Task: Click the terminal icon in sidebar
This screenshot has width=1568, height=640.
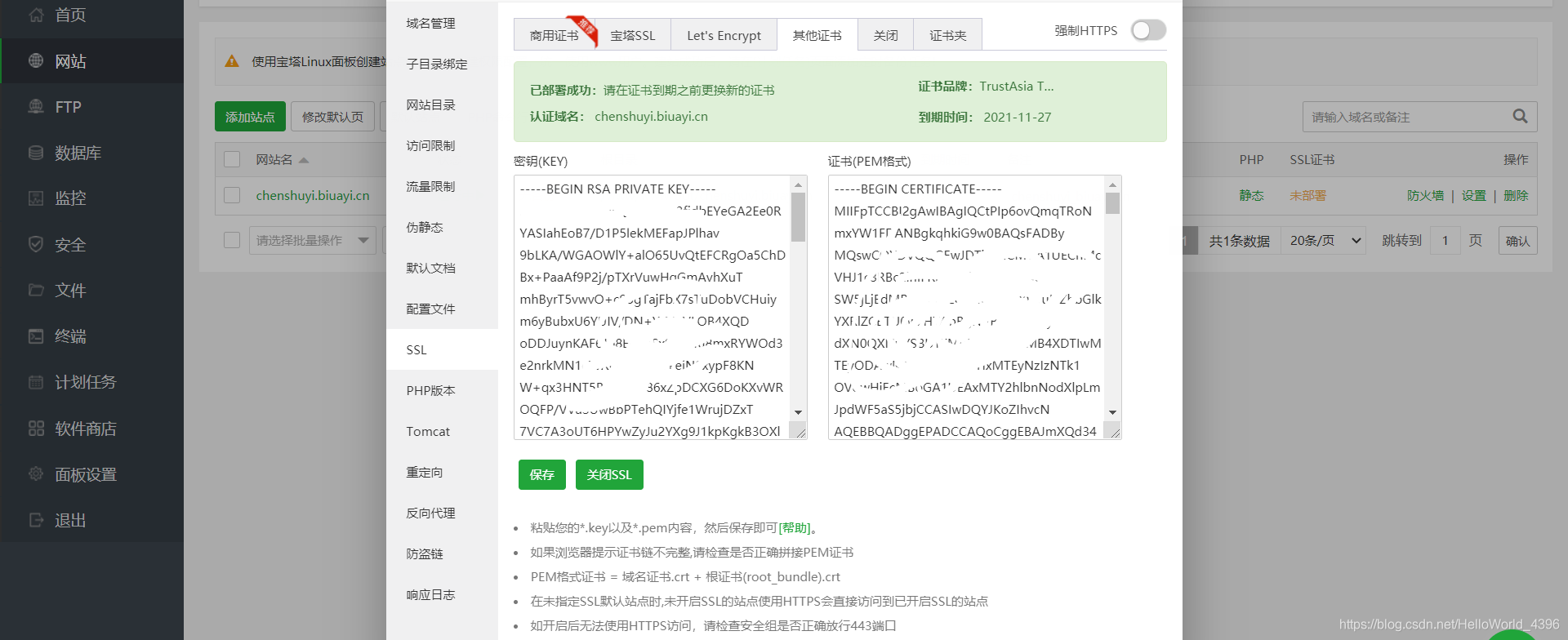Action: [36, 336]
